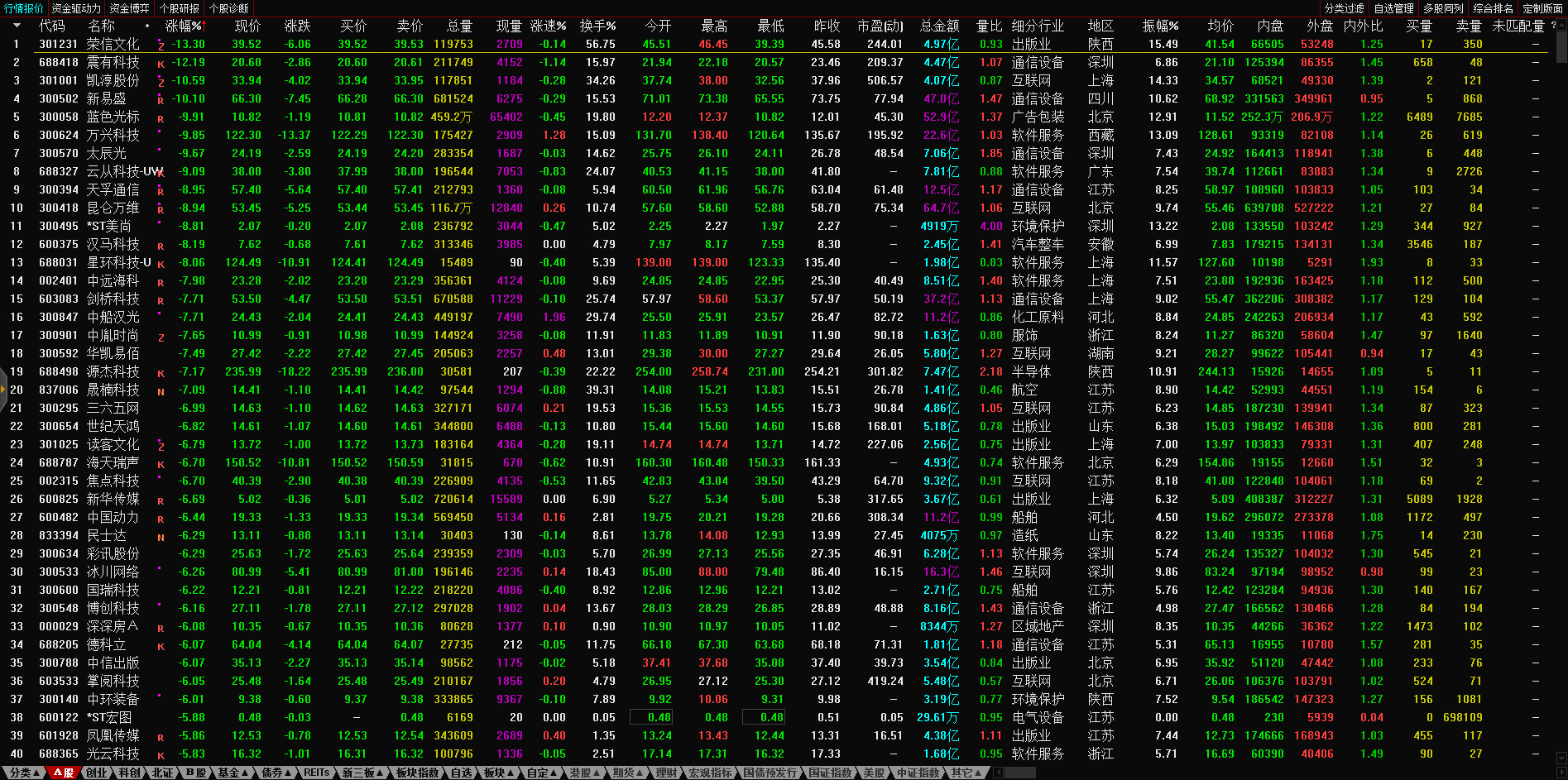Click the help question mark beside 未匹配量
Viewport: 1568px width, 780px height.
point(1553,26)
